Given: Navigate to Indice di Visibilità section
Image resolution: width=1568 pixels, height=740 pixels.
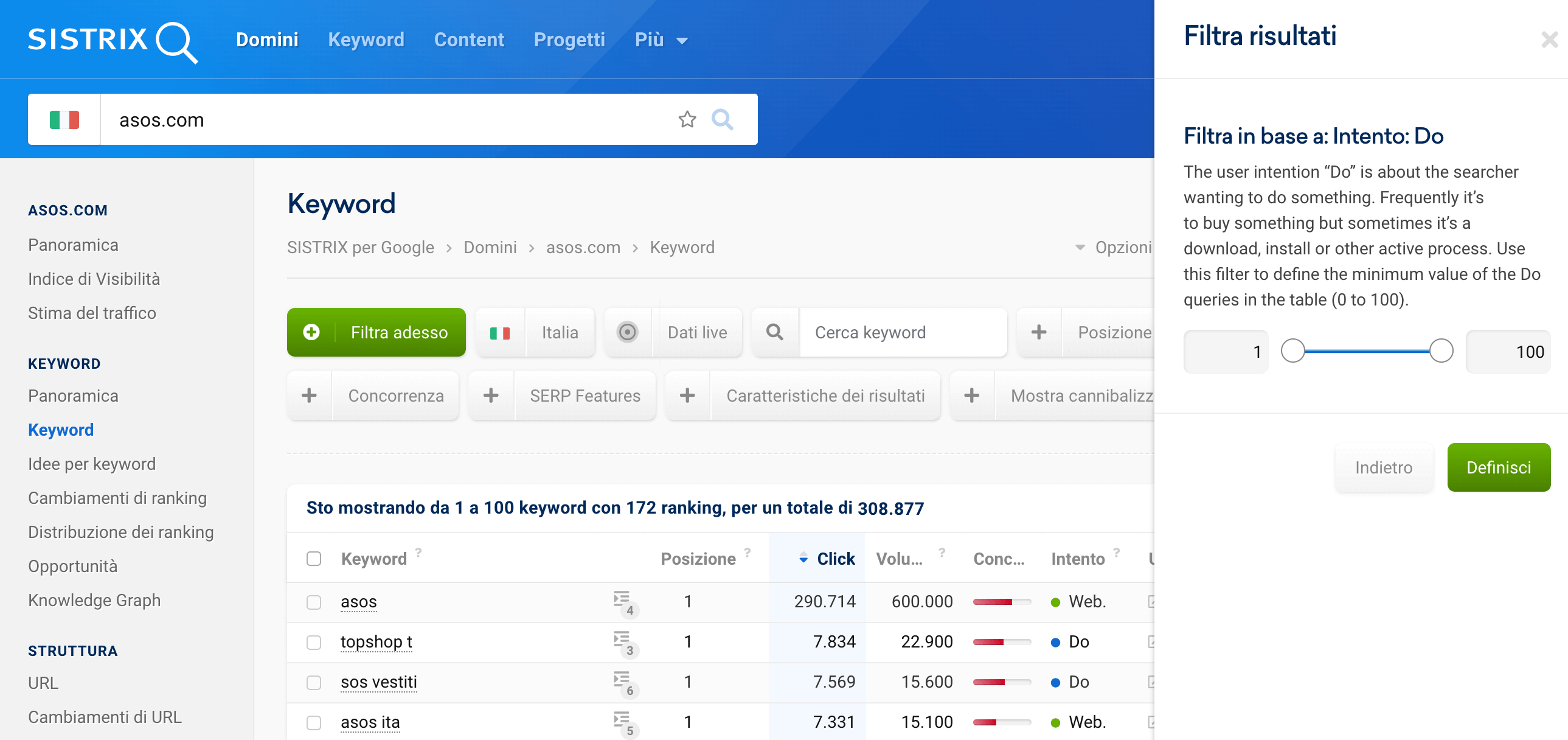Looking at the screenshot, I should [x=95, y=279].
